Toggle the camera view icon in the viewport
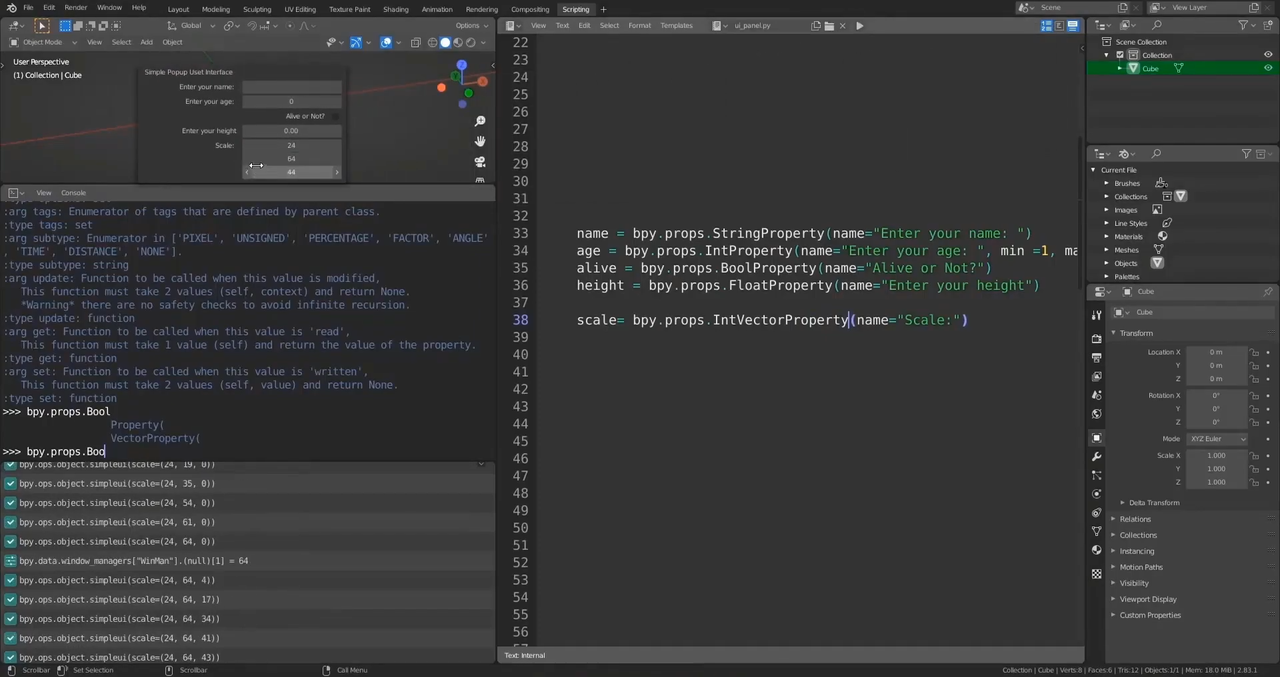This screenshot has height=677, width=1280. (480, 161)
